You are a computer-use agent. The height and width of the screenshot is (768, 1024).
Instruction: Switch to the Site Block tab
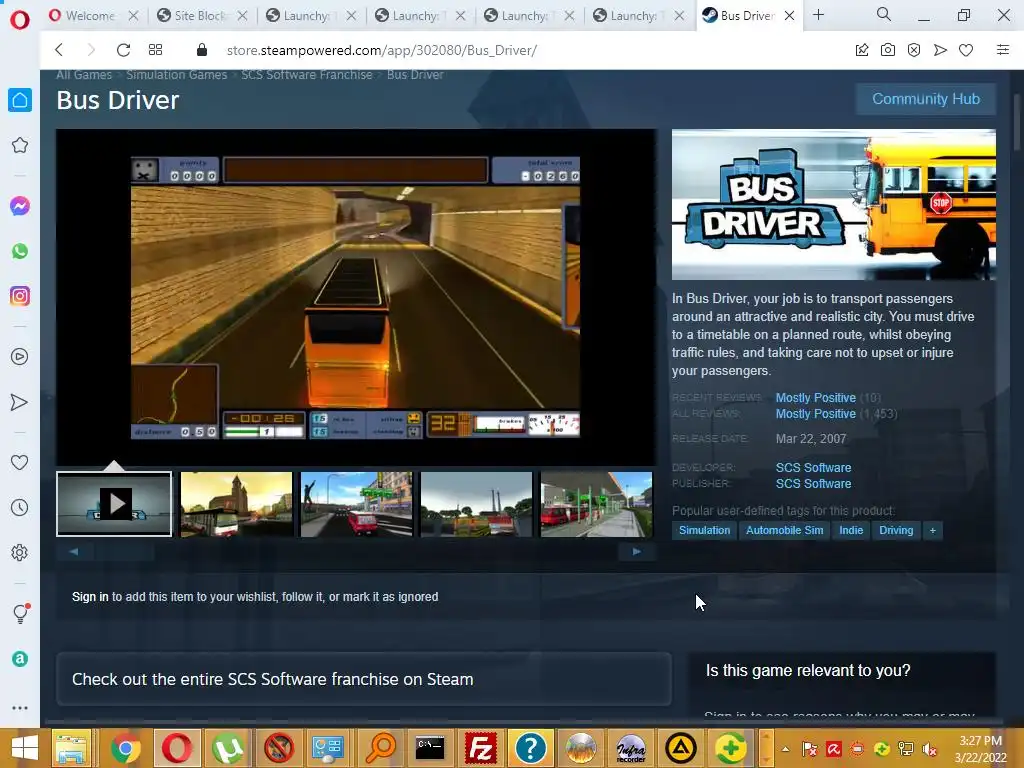199,15
